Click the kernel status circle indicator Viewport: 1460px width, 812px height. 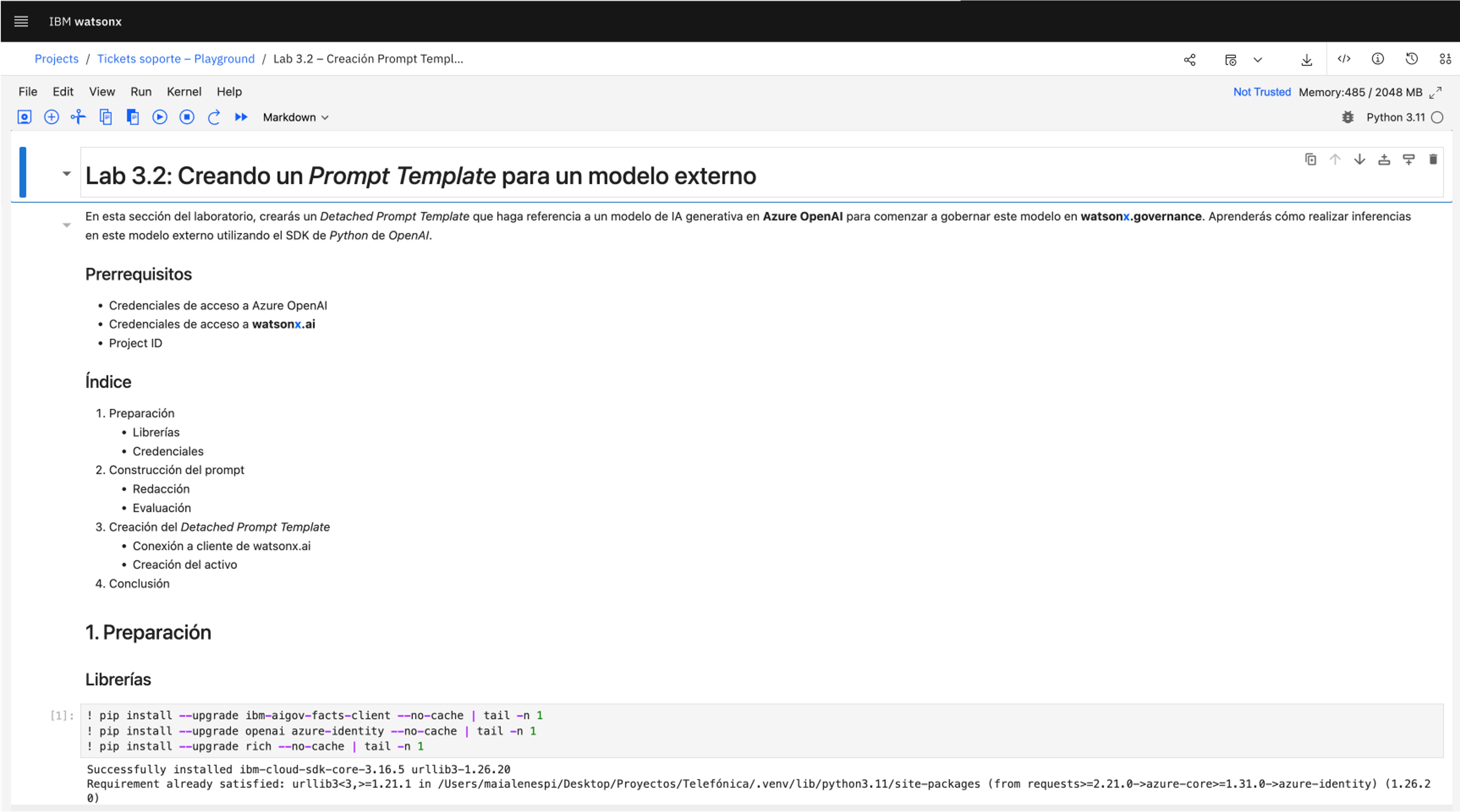point(1437,117)
